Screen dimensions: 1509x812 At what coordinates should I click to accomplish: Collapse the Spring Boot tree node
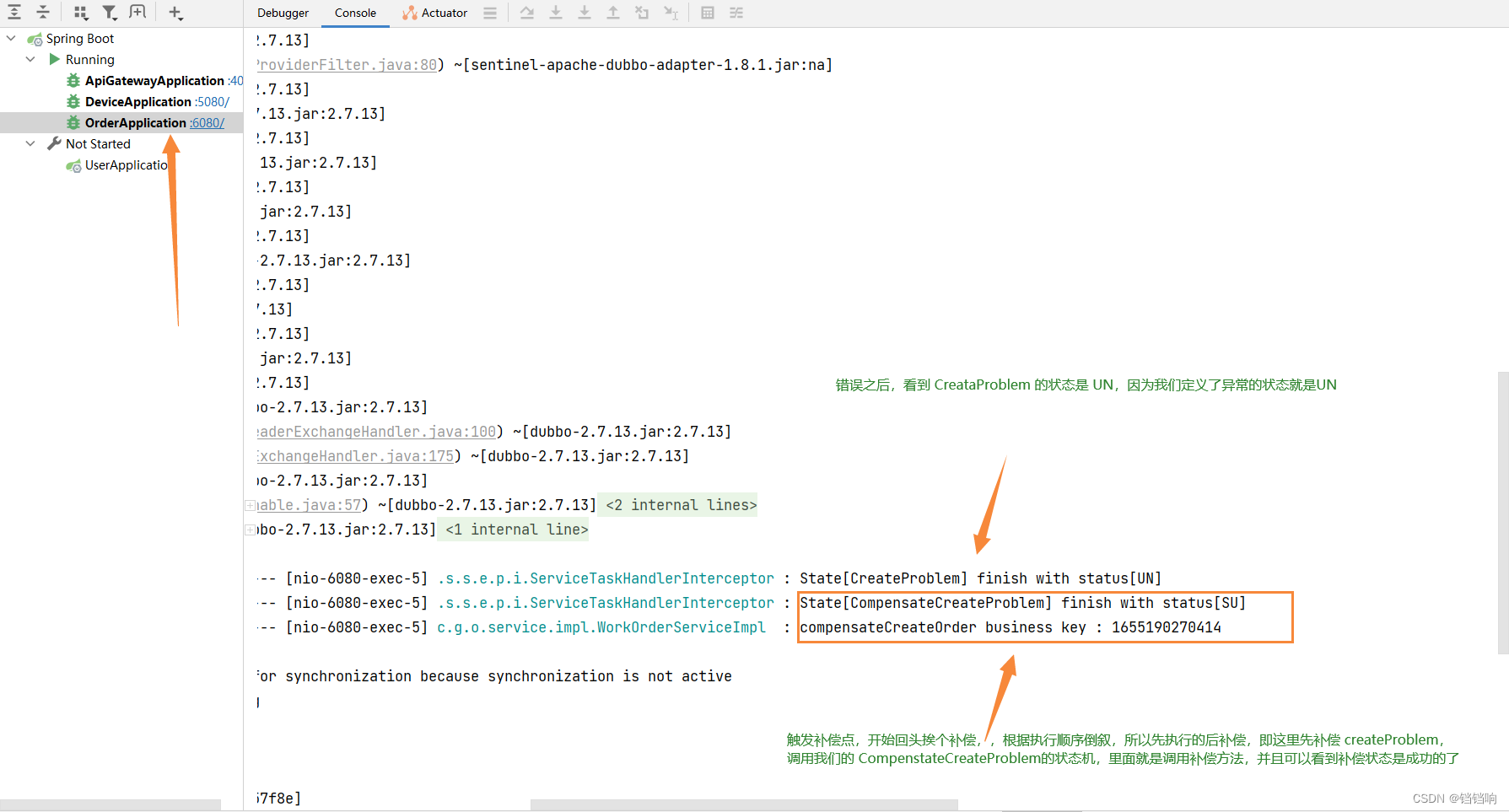coord(11,38)
